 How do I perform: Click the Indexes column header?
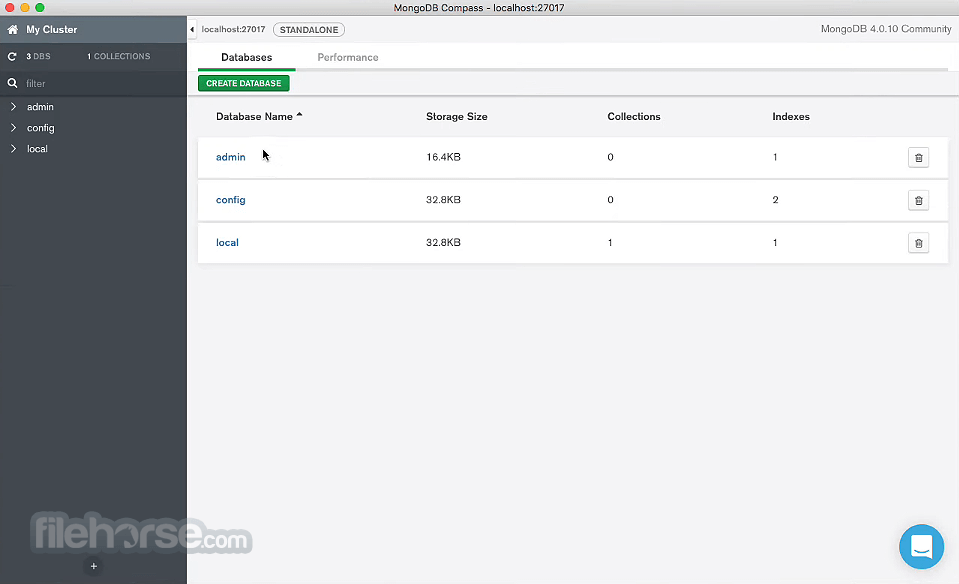point(791,117)
